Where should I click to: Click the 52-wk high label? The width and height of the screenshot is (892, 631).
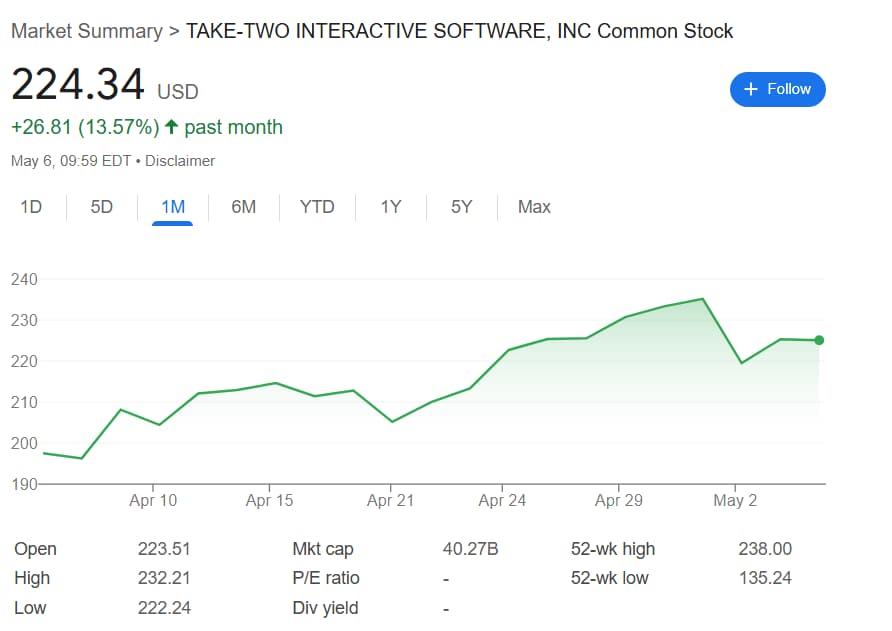tap(613, 550)
